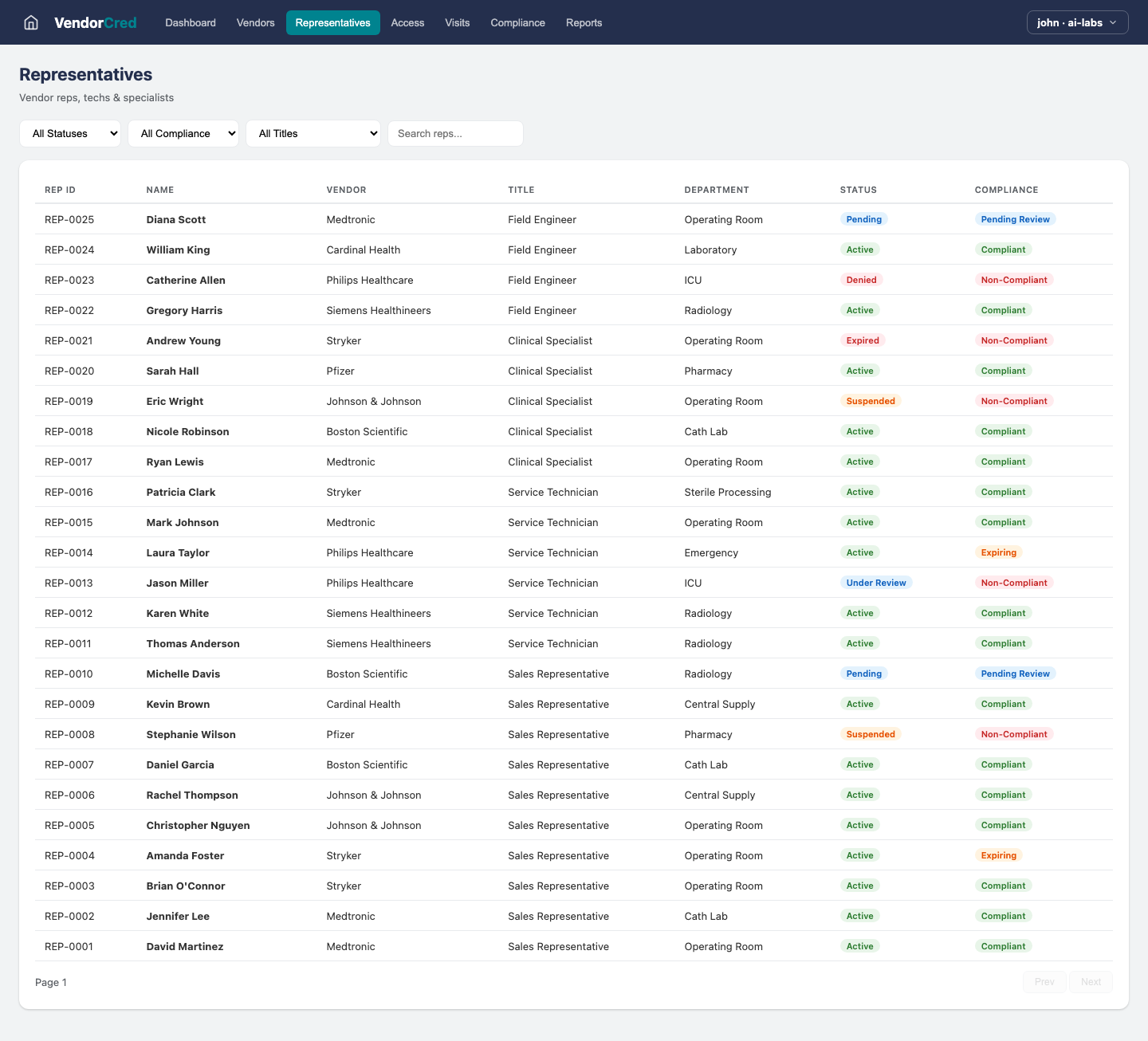Switch to the Vendors tab
1148x1041 pixels.
(x=255, y=22)
